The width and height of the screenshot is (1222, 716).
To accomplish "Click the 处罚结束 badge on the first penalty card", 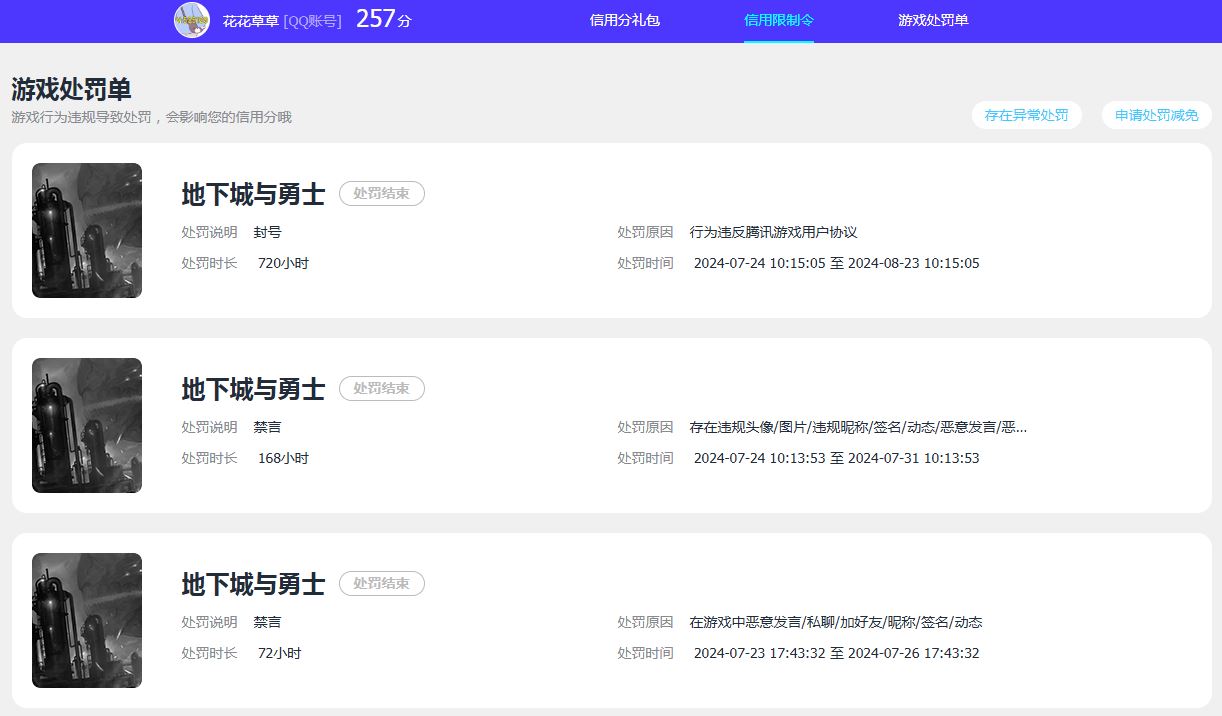I will click(x=382, y=193).
